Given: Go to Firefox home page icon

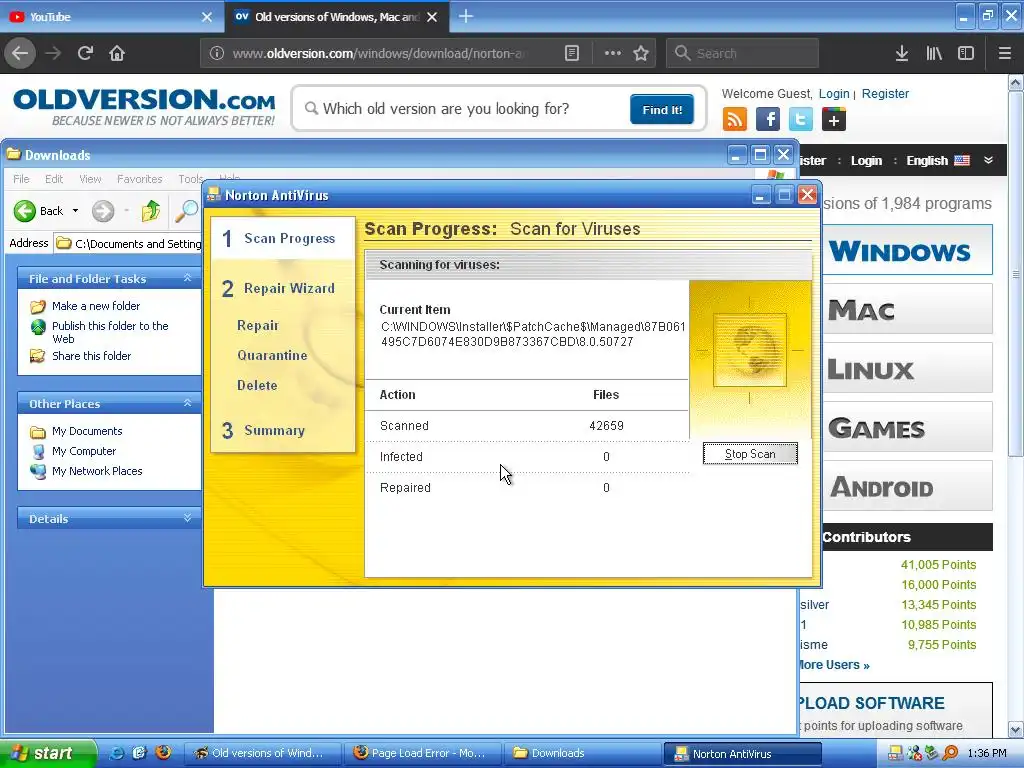Looking at the screenshot, I should point(117,53).
